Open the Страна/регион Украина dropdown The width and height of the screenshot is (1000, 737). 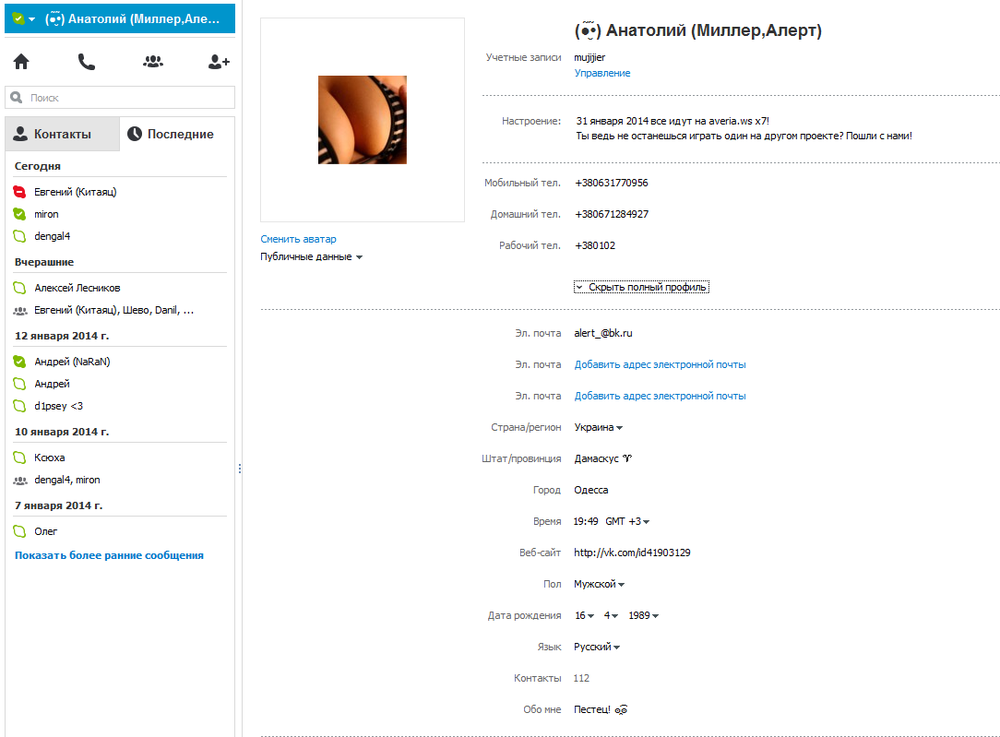(598, 427)
